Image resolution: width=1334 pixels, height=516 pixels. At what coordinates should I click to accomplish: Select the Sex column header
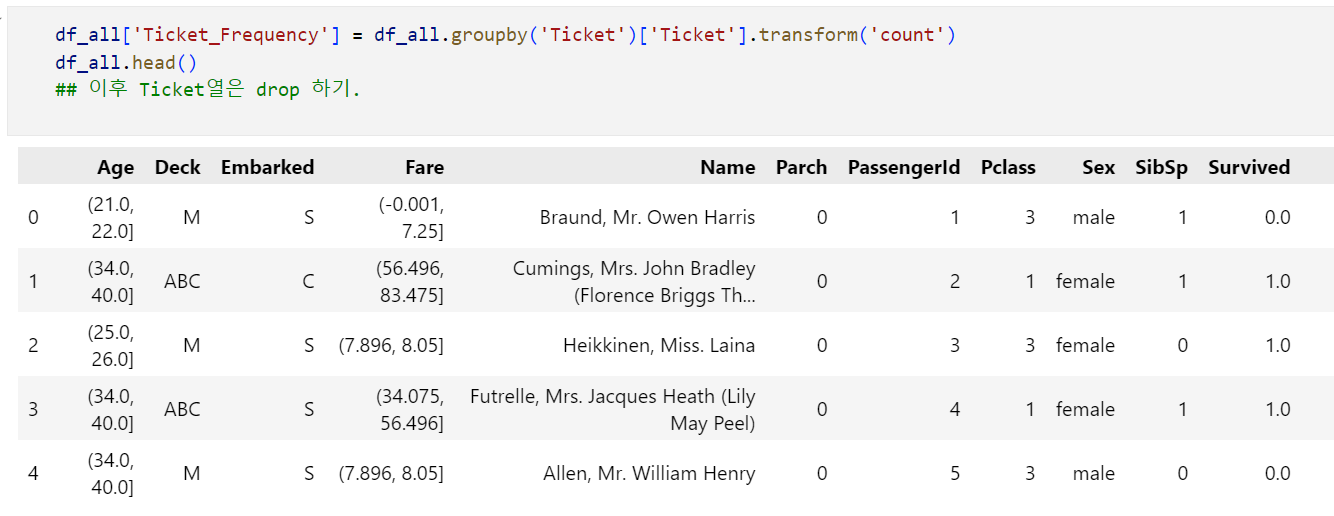pos(1098,167)
